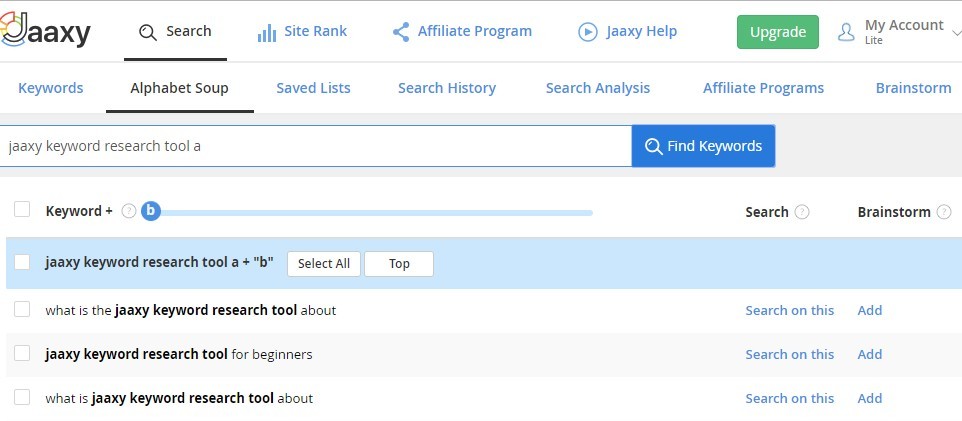Click Search on this for "what is jaaxy" row
This screenshot has width=962, height=421.
coord(790,399)
